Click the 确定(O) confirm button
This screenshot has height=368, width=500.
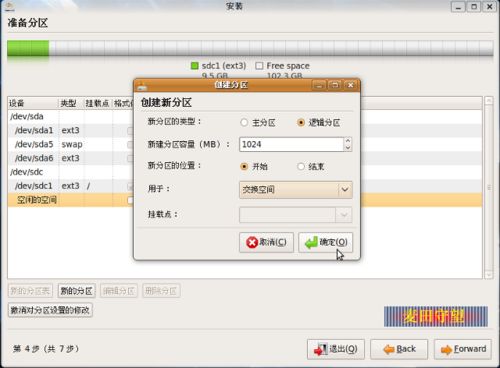click(x=325, y=242)
